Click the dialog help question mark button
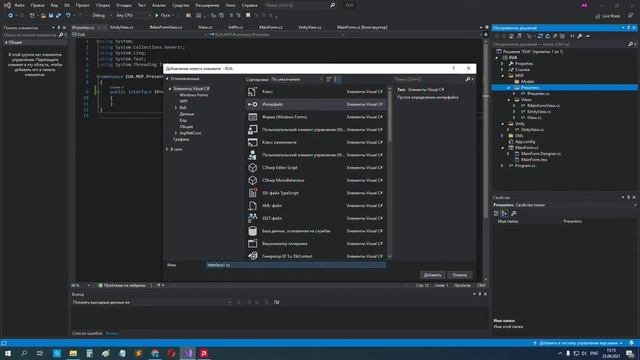Viewport: 640px width, 360px height. click(x=453, y=69)
